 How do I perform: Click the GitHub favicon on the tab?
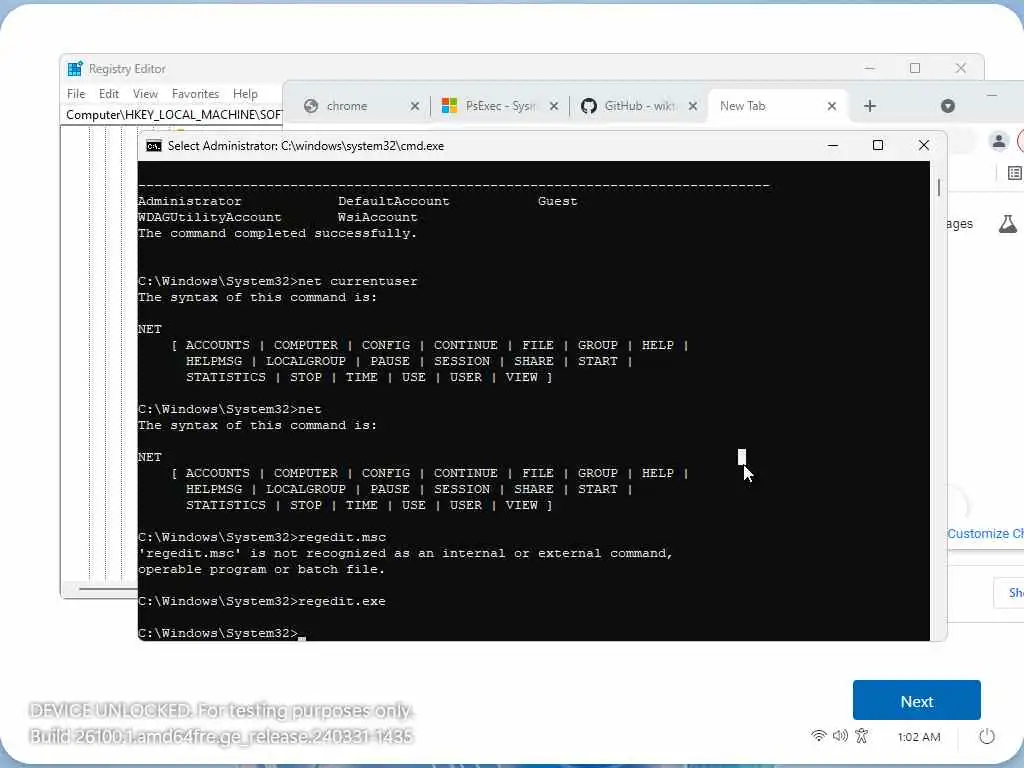[588, 106]
